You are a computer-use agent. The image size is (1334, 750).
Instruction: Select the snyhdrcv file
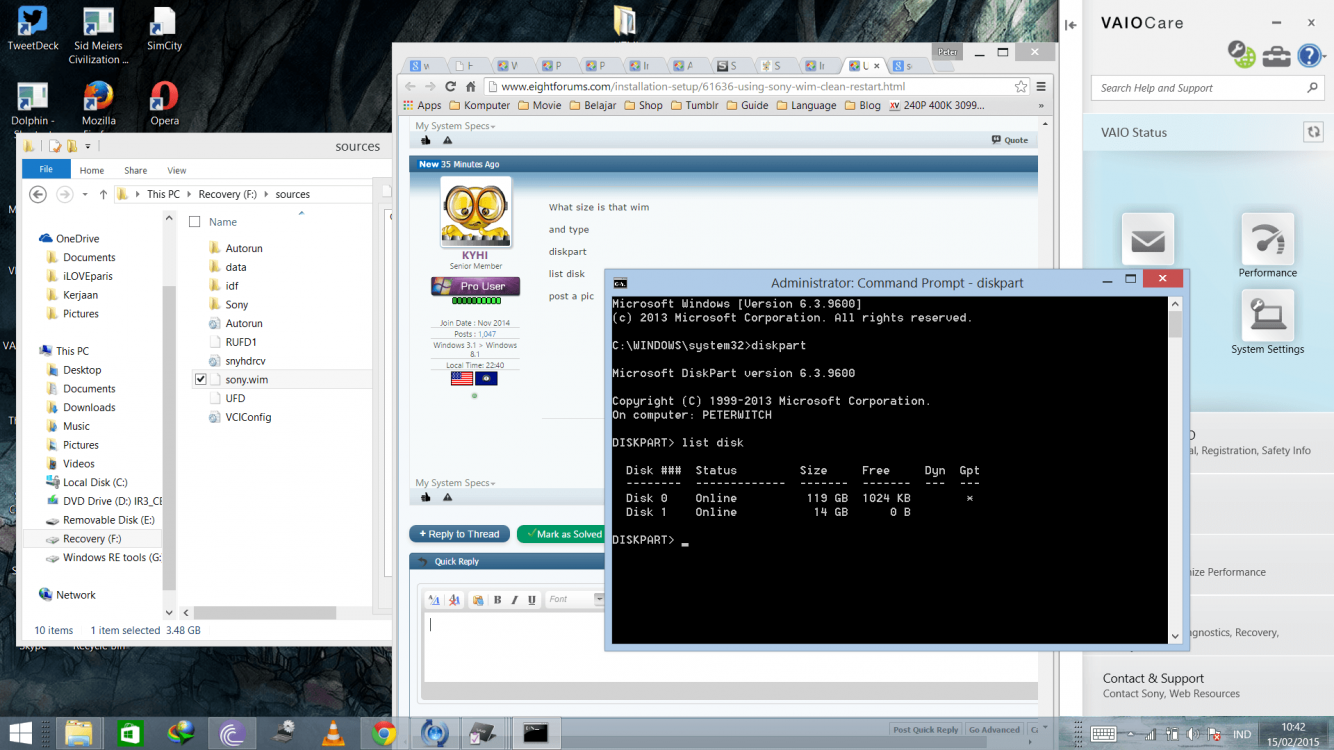(x=245, y=361)
